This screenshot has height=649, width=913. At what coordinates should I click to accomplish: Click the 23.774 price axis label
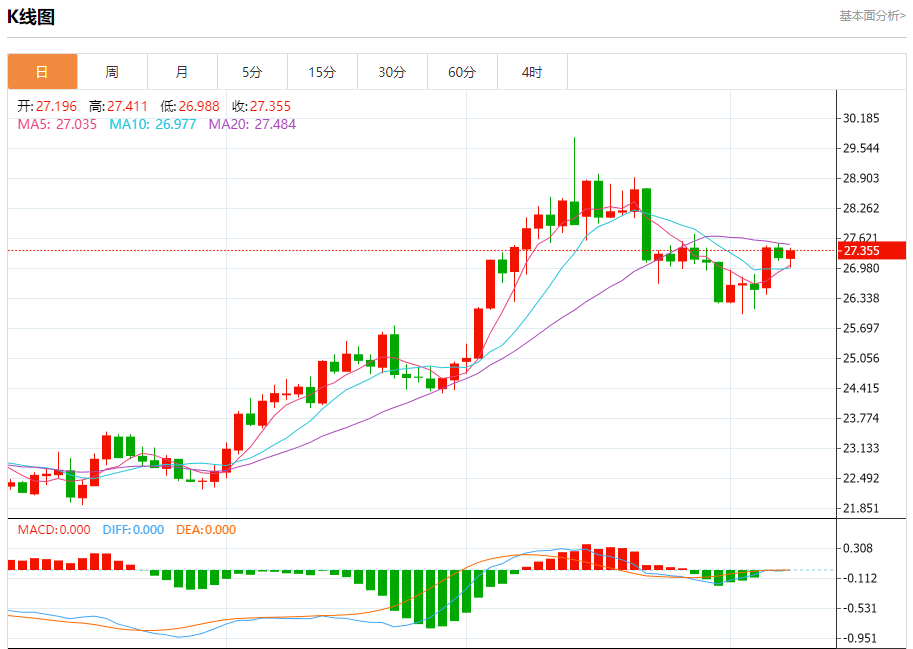coord(861,418)
